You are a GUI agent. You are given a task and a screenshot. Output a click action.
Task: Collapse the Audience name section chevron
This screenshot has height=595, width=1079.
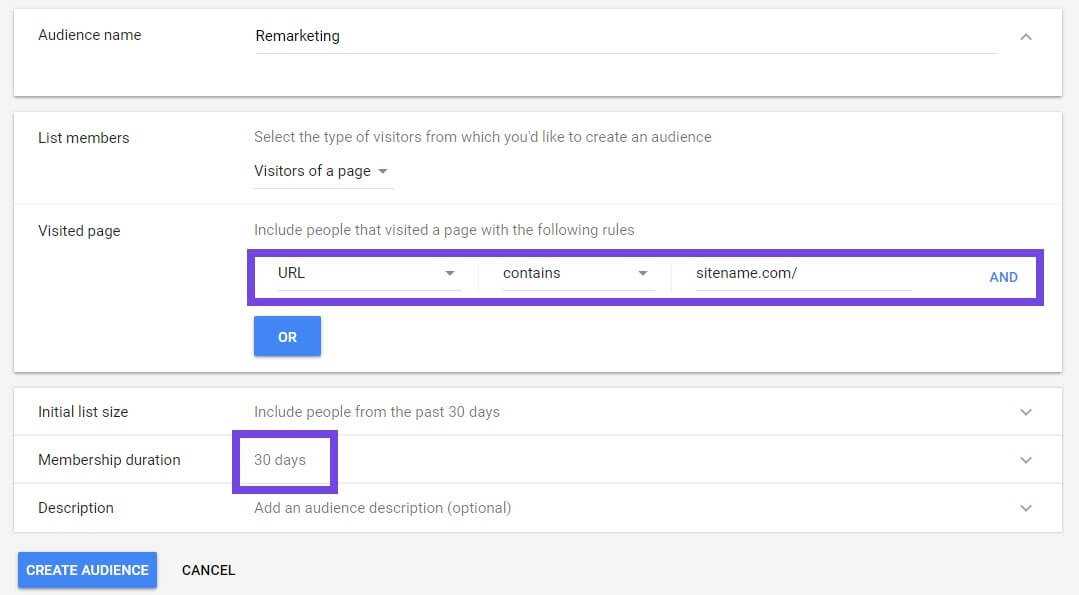[1025, 36]
